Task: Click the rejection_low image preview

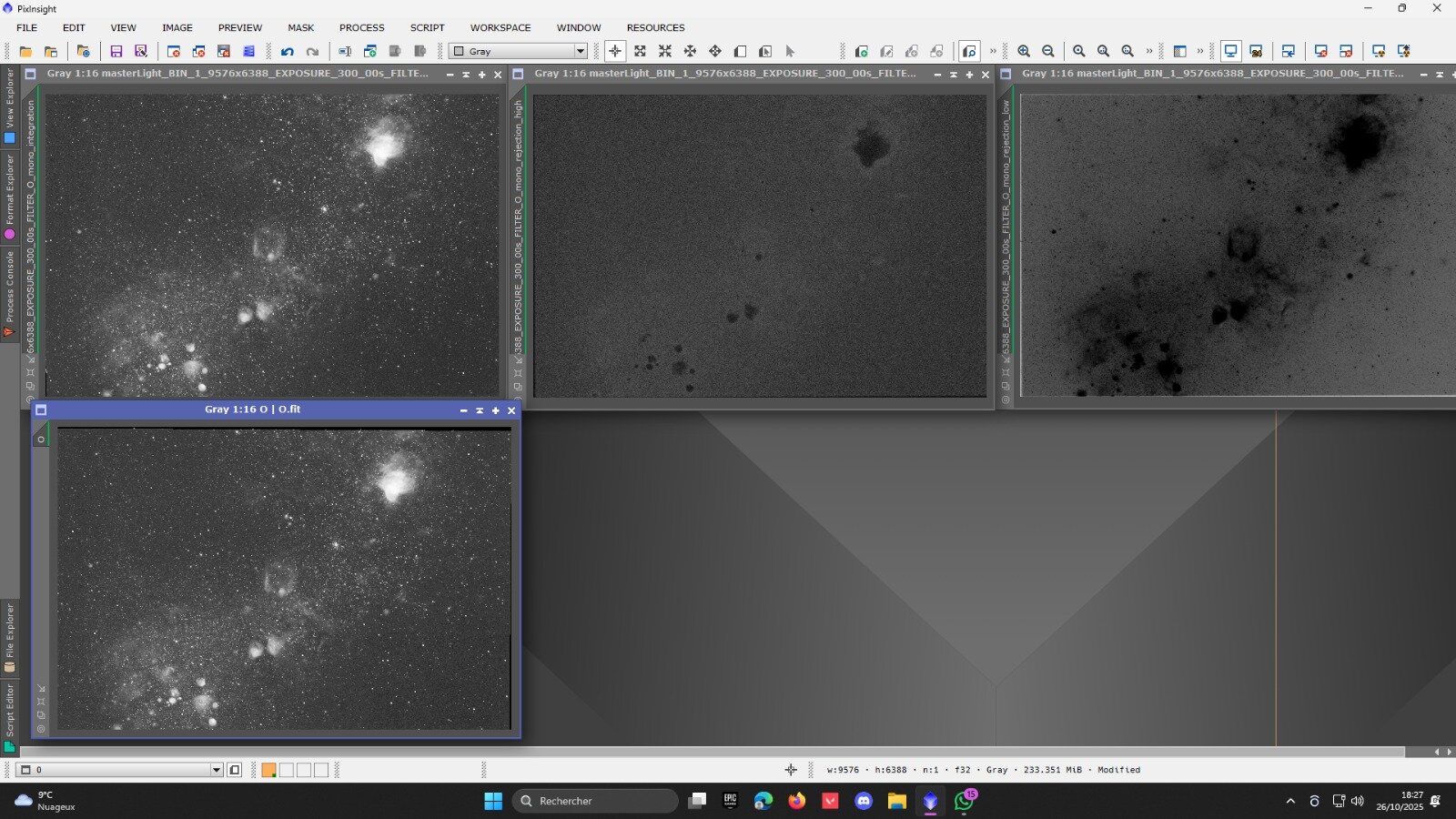Action: (x=1238, y=246)
